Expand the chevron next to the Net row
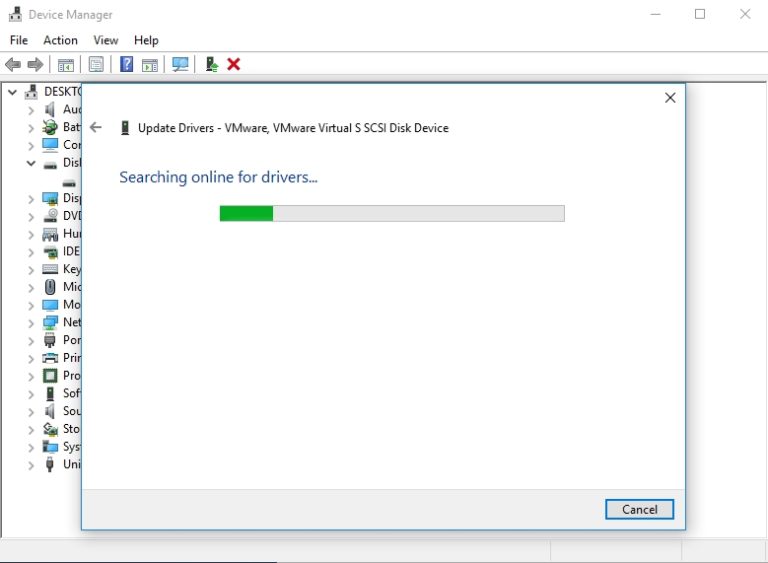This screenshot has width=768, height=563. coord(31,323)
